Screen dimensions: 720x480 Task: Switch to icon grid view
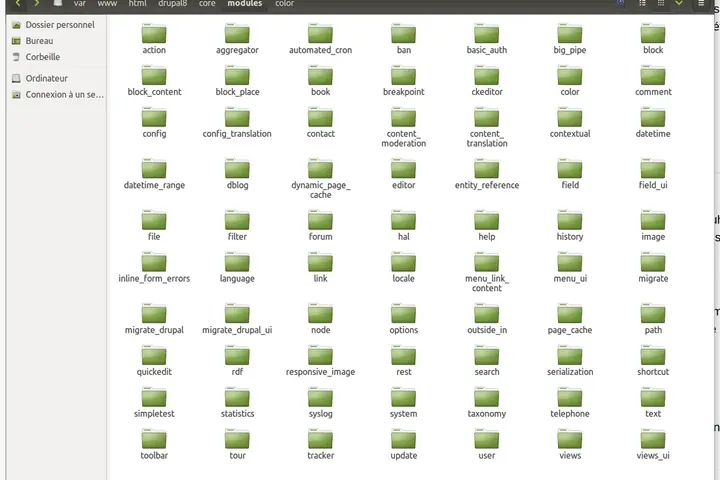[x=661, y=3]
